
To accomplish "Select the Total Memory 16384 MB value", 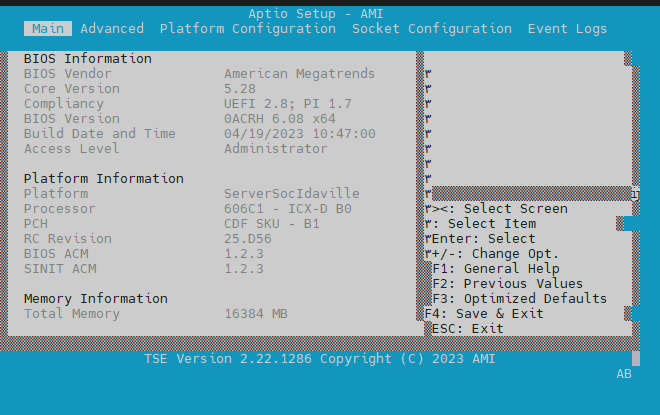I will pyautogui.click(x=255, y=314).
